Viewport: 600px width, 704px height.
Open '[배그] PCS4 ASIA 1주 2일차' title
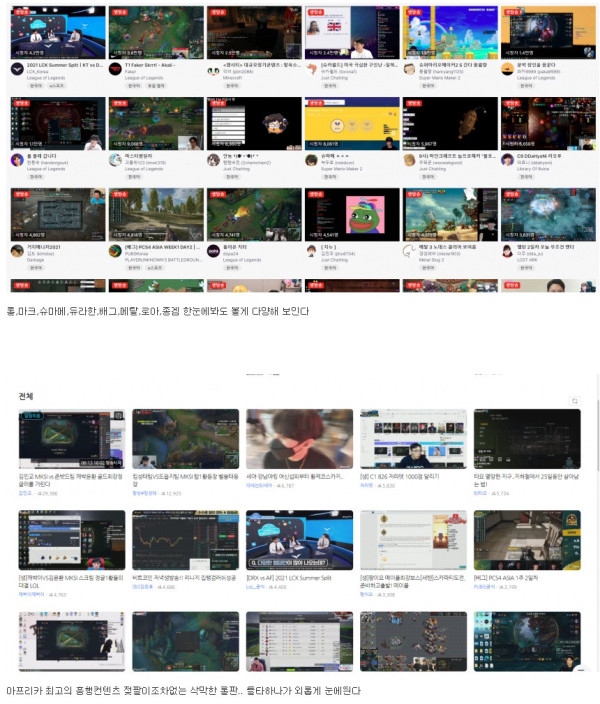pyautogui.click(x=506, y=578)
